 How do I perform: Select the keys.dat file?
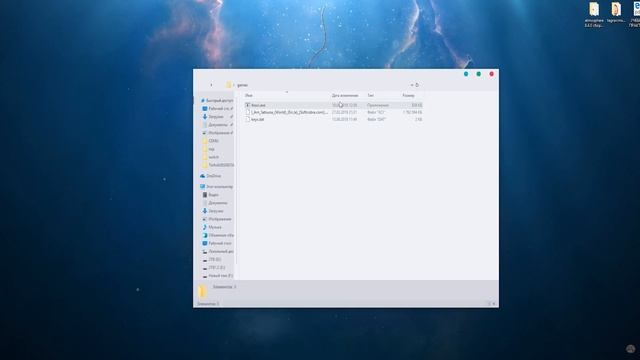(x=333, y=119)
